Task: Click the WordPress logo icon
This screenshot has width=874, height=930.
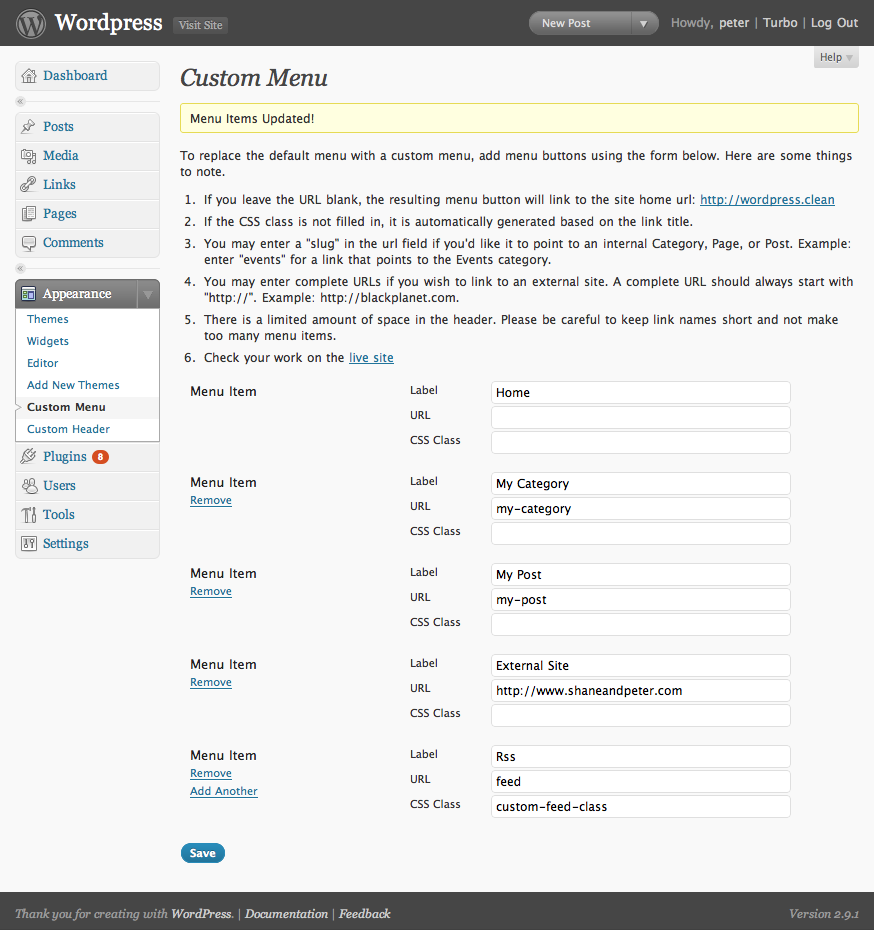Action: click(x=30, y=24)
